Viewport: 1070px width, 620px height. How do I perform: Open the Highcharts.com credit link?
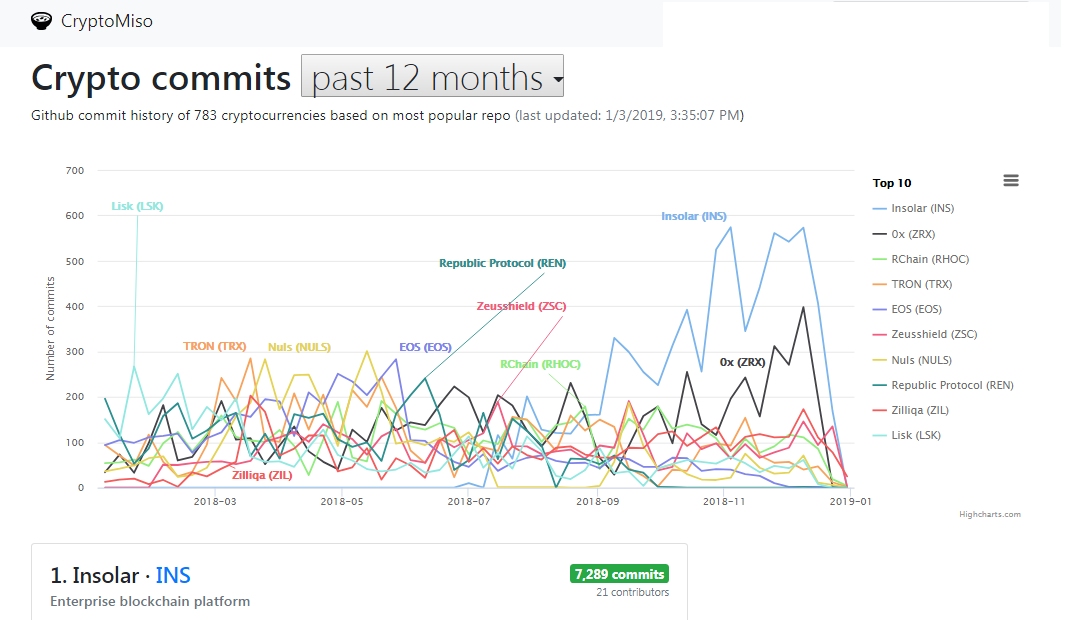[x=989, y=514]
